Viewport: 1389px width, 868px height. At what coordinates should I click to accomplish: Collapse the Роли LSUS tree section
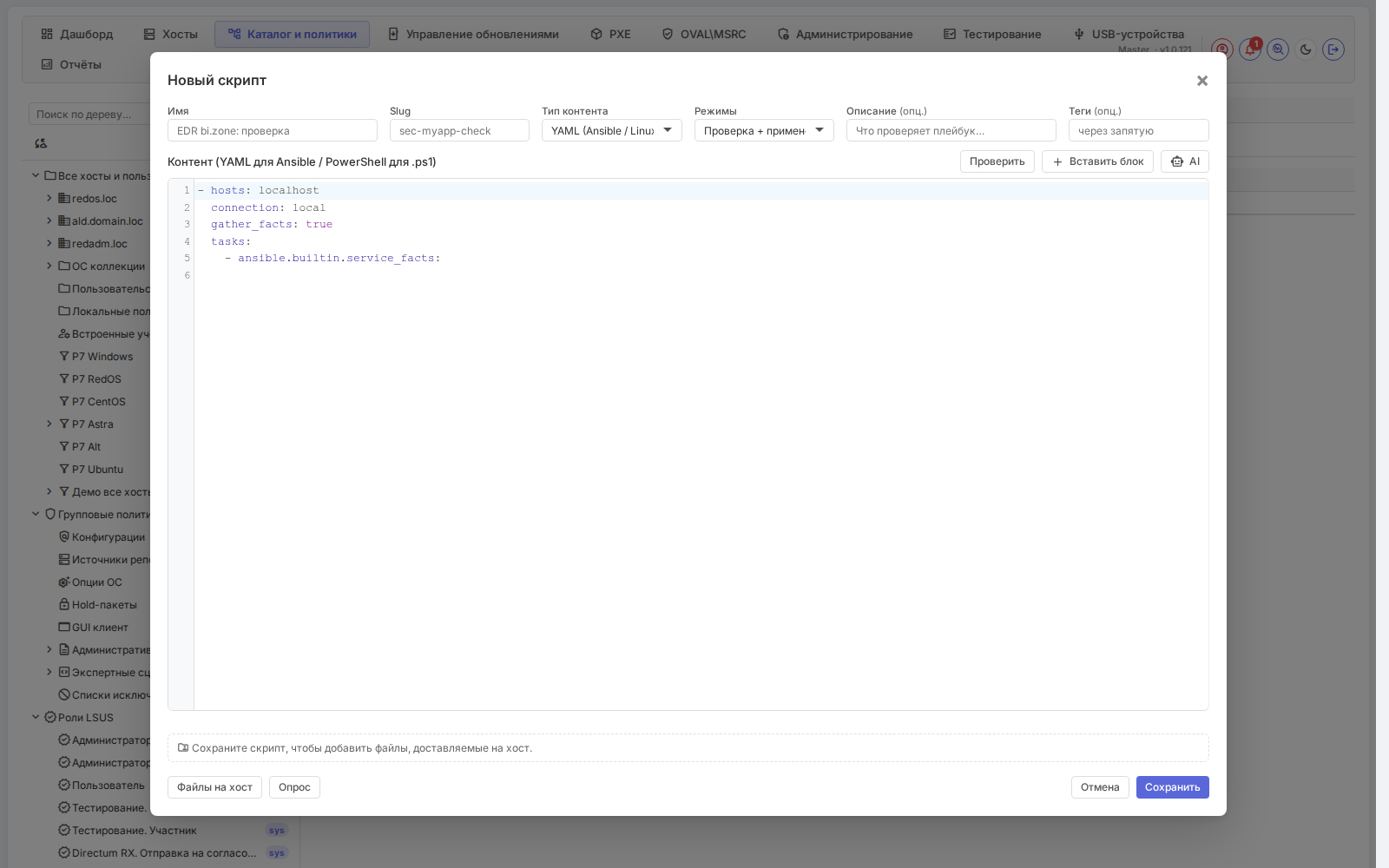(x=36, y=717)
